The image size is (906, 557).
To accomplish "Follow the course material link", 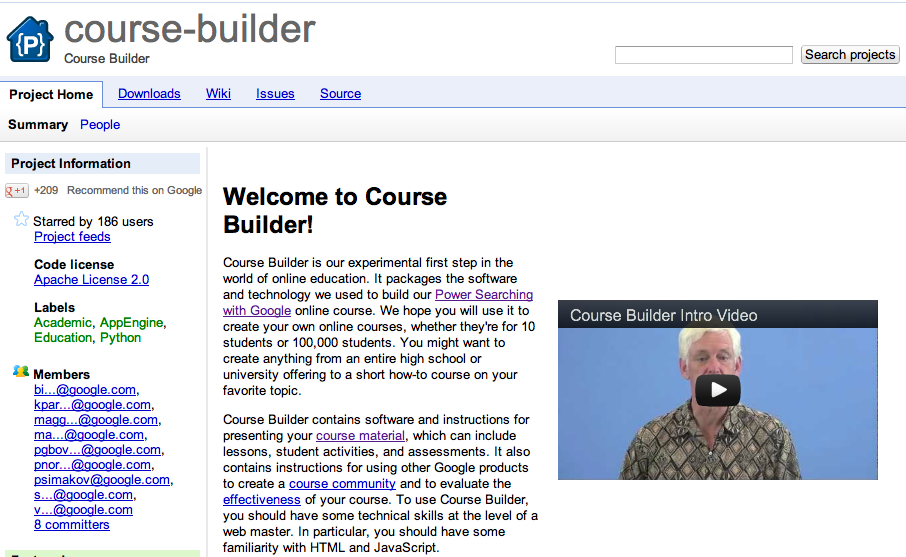I will point(361,436).
